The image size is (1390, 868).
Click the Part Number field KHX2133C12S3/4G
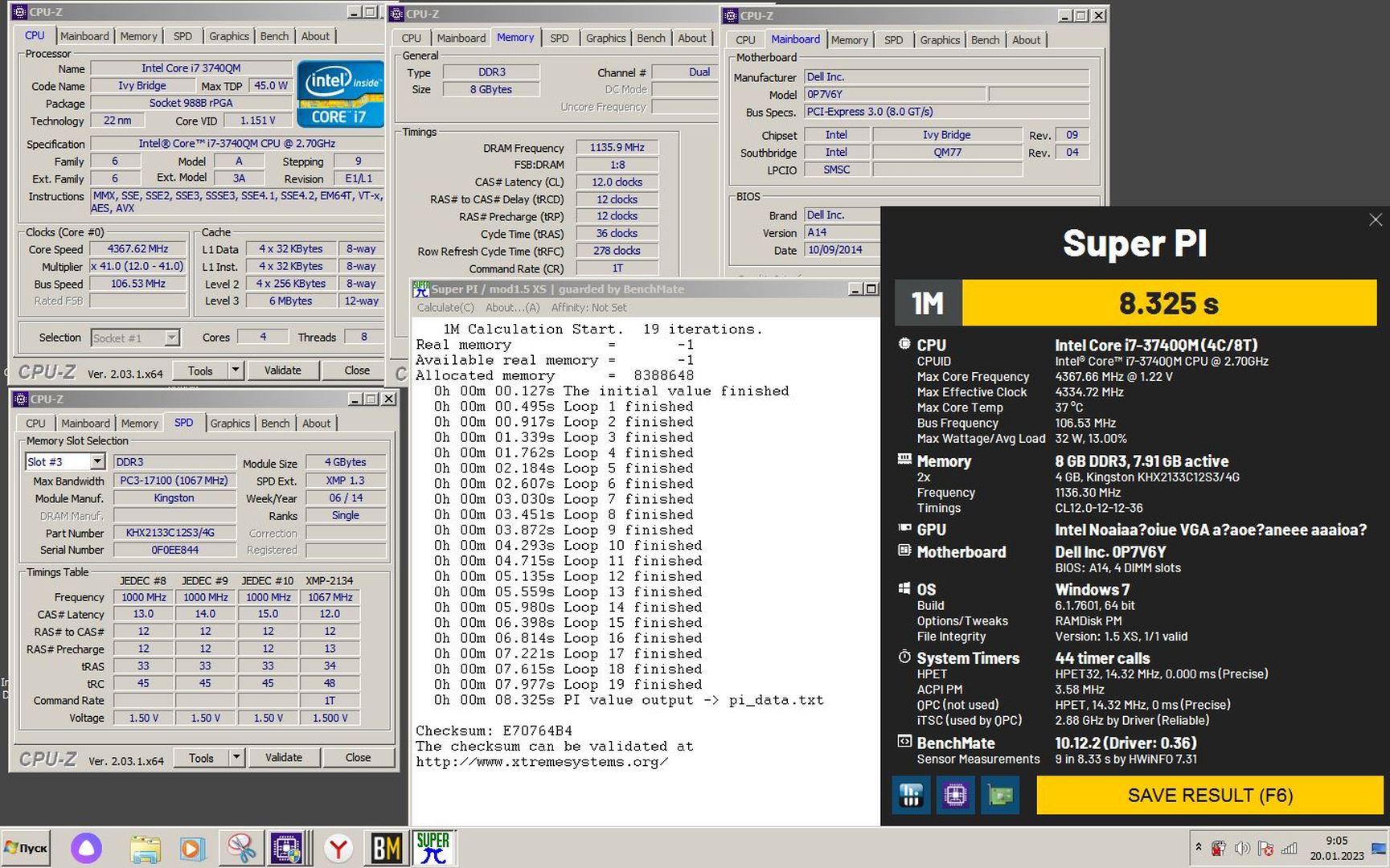[174, 533]
